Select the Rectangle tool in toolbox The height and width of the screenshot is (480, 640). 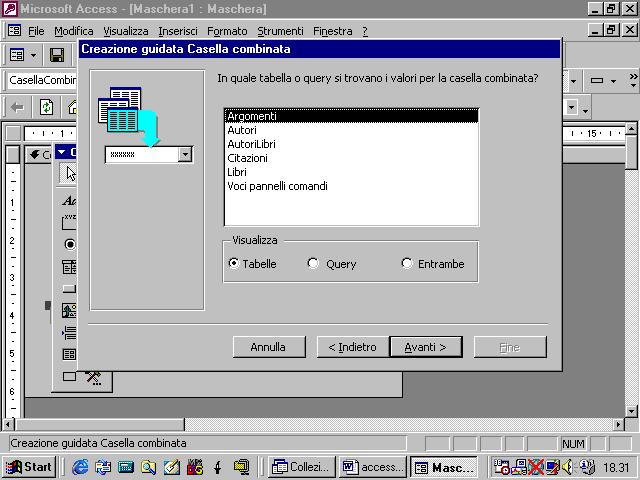(69, 376)
